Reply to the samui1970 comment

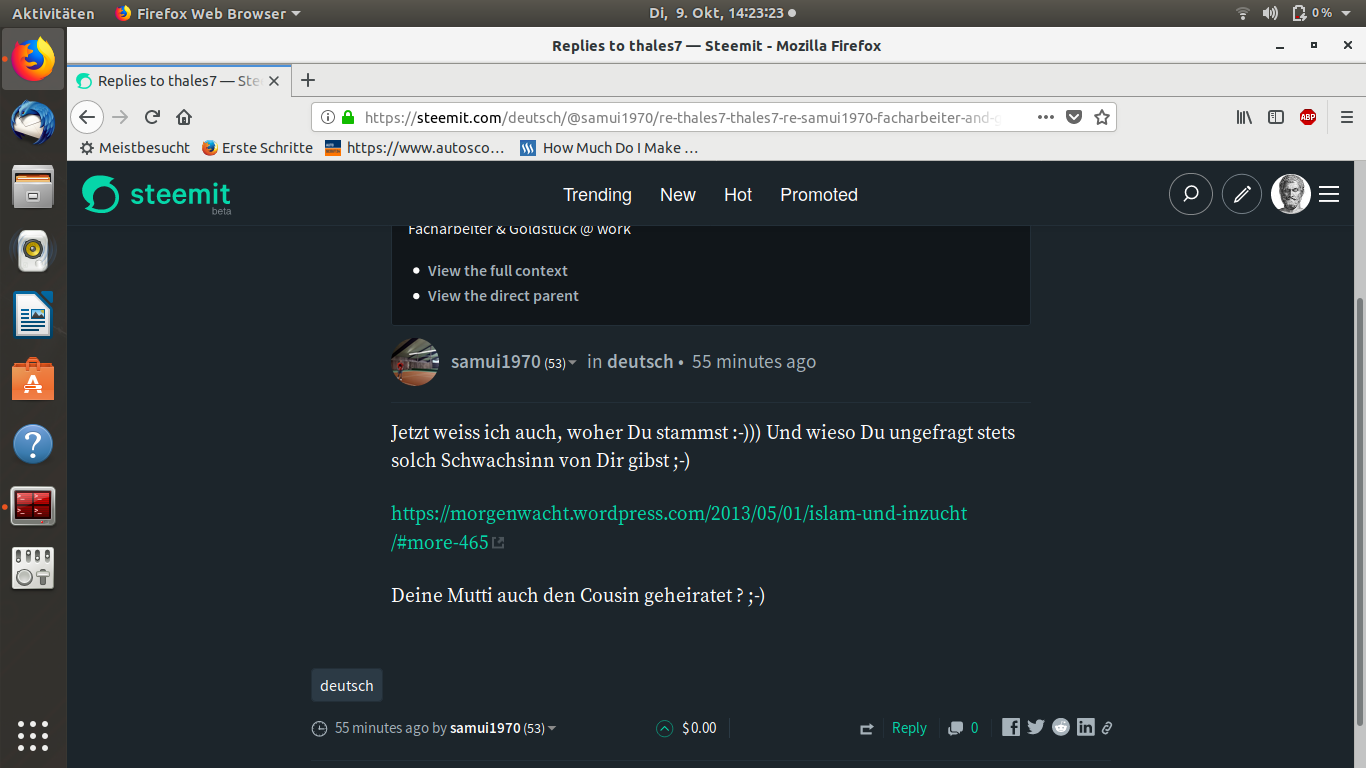click(909, 728)
